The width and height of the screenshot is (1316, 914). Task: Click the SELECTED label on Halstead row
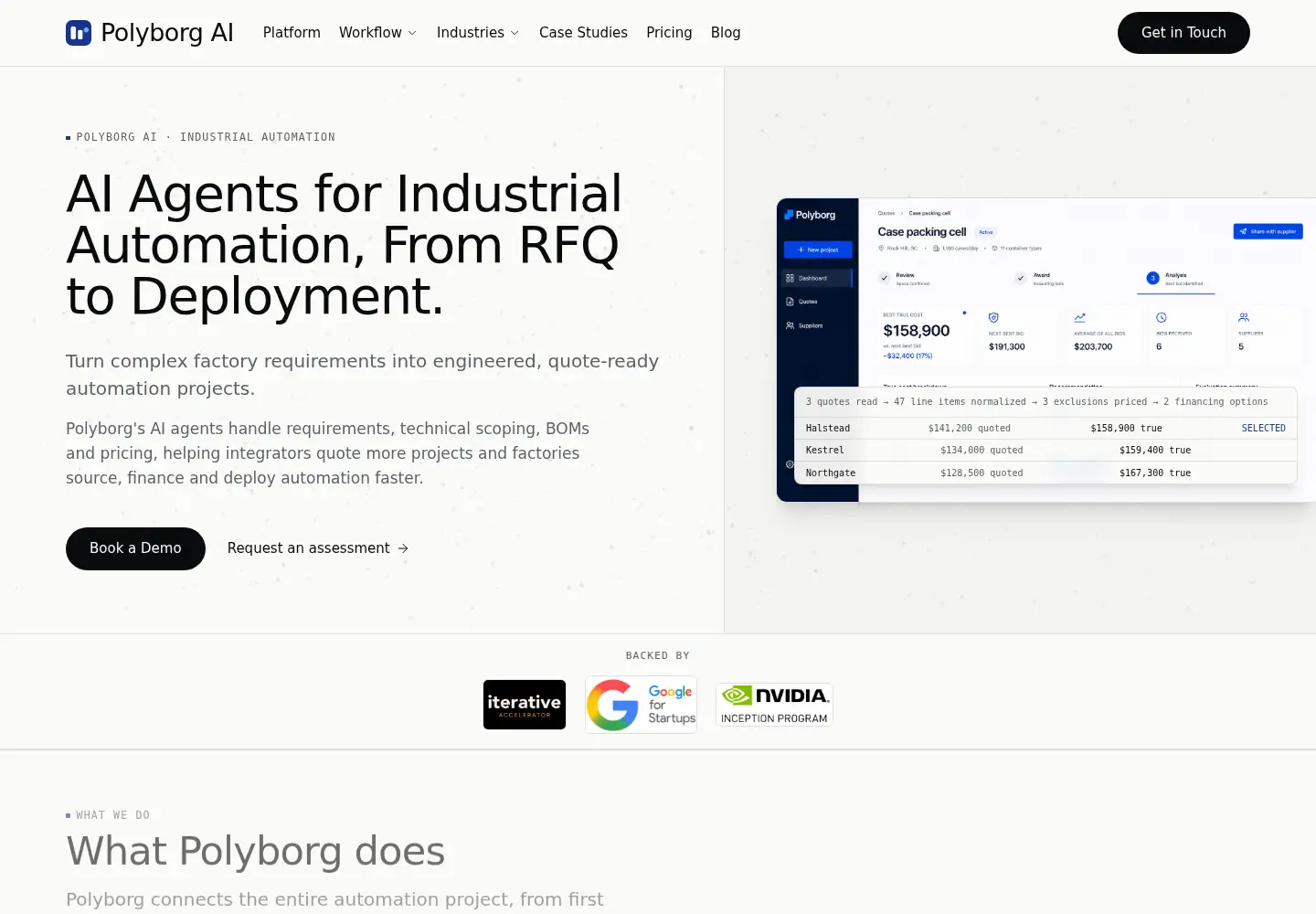click(x=1264, y=428)
